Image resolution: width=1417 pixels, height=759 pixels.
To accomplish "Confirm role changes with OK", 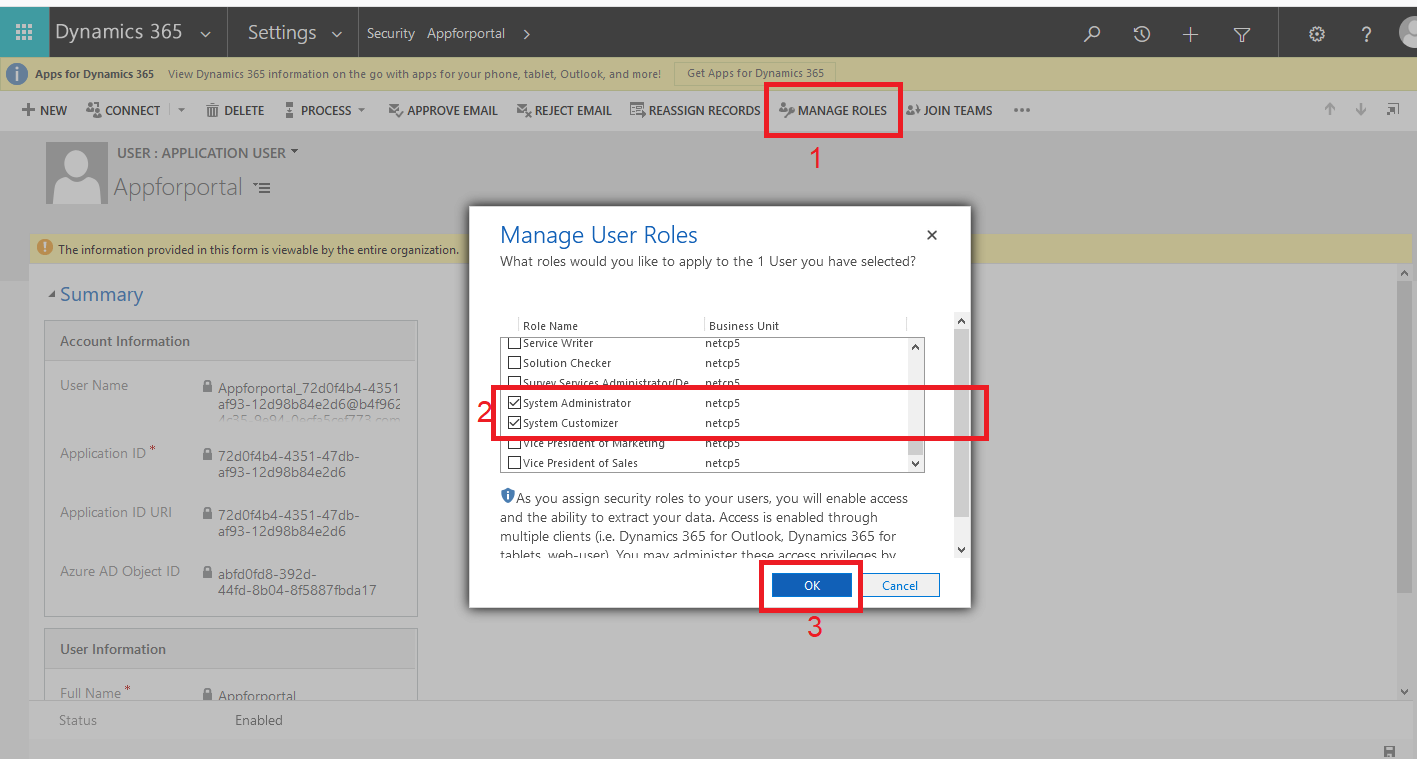I will click(812, 586).
